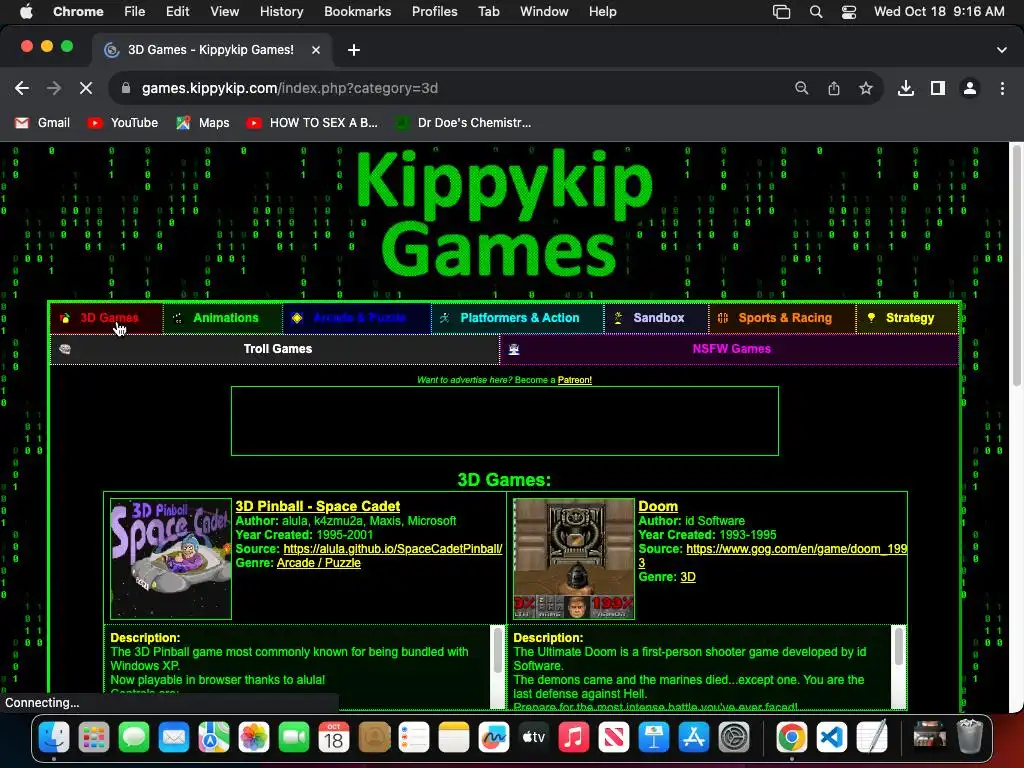Open the NSFW Games category
Image resolution: width=1024 pixels, height=768 pixels.
729,349
